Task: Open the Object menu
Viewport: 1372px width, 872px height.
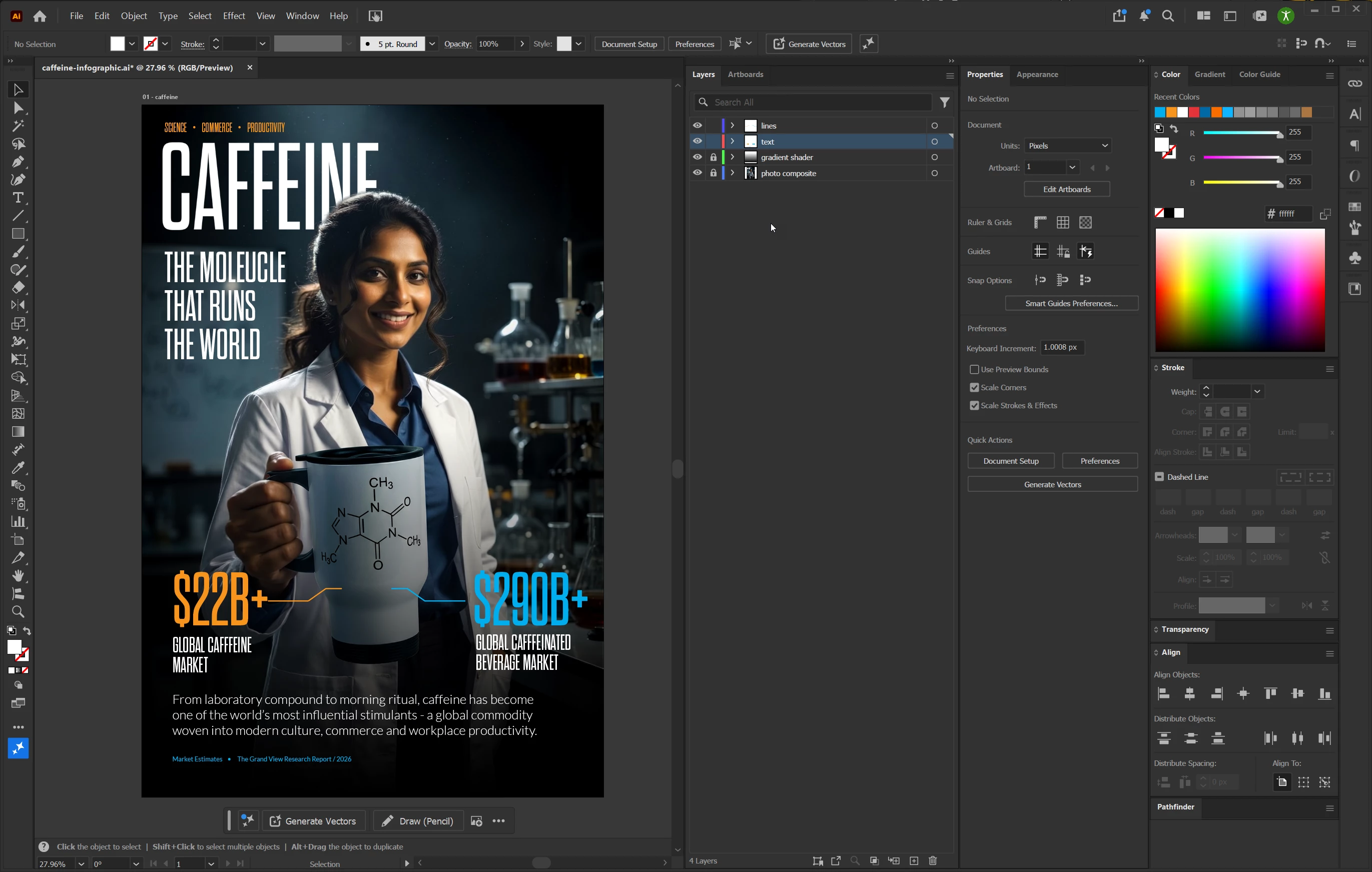Action: pos(134,16)
